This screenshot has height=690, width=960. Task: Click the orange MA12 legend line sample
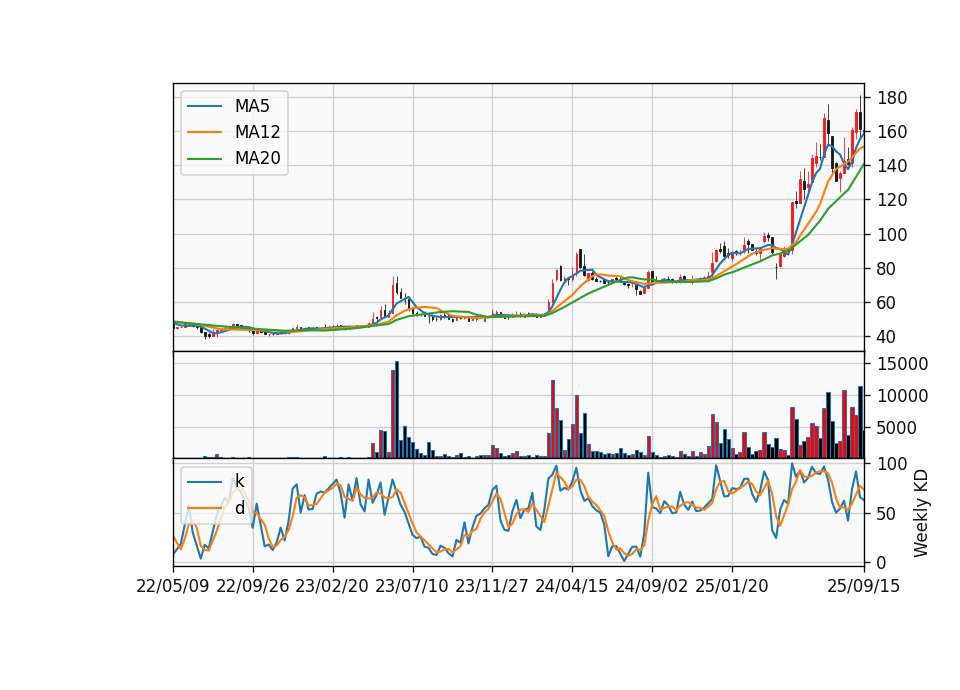point(204,132)
